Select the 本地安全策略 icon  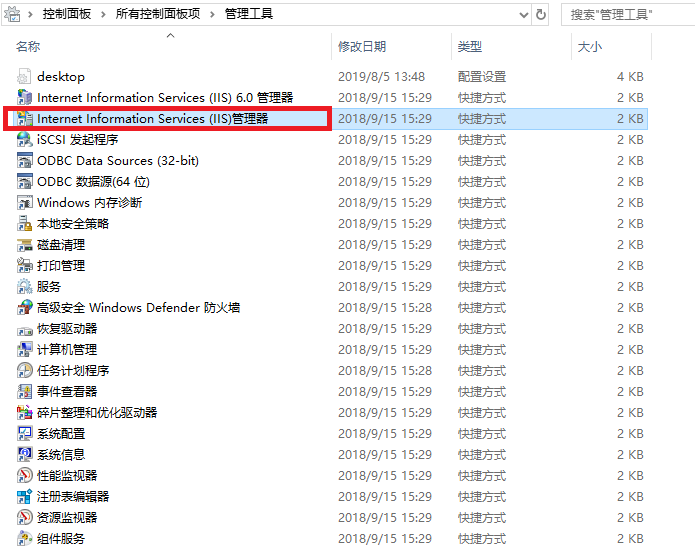pos(24,223)
